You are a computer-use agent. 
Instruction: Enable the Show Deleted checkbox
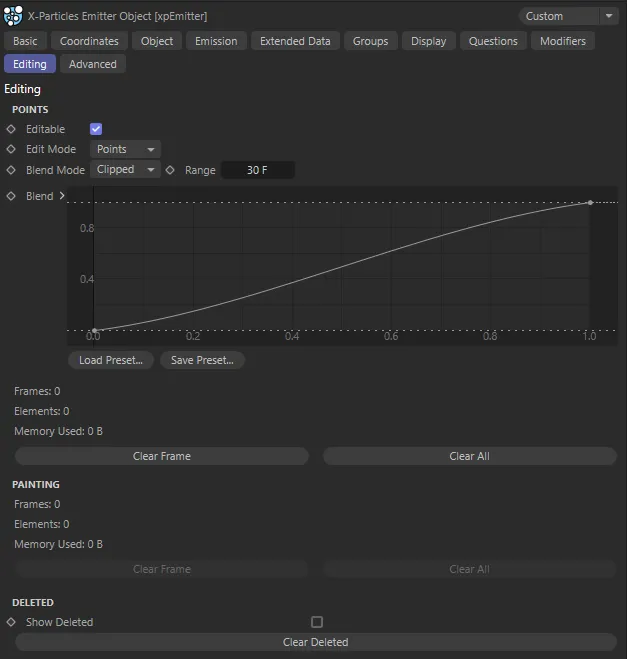coord(317,622)
